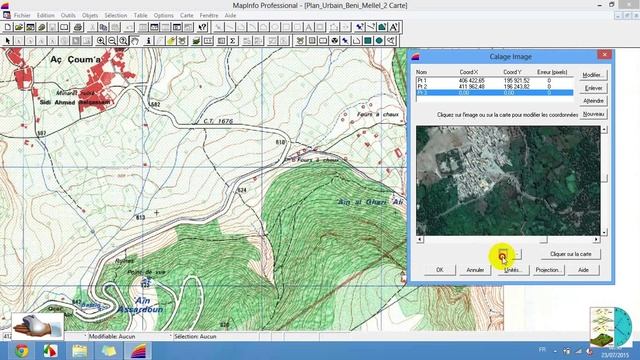Open the Outils menu
The image size is (640, 360).
[68, 16]
